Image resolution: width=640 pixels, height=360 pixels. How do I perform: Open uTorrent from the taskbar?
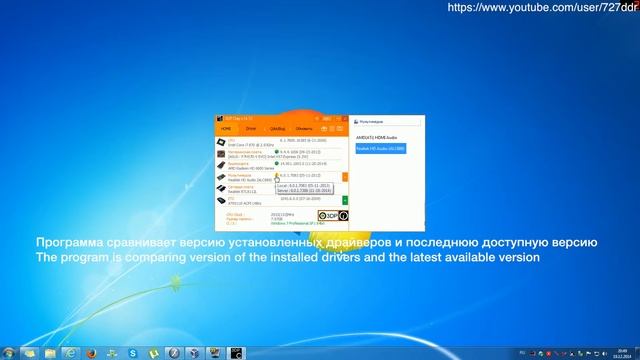point(153,353)
